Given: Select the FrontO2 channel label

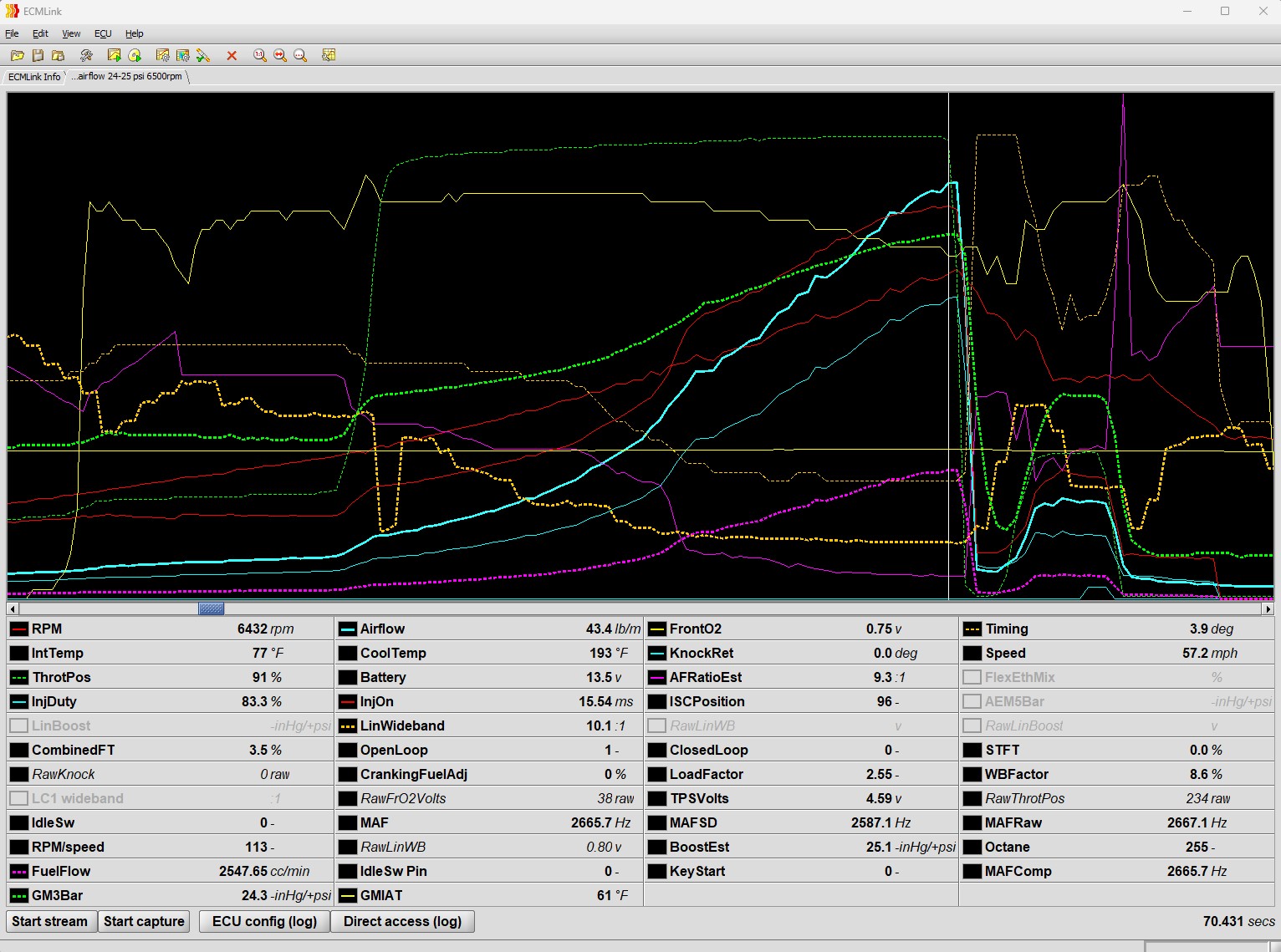Looking at the screenshot, I should click(x=696, y=629).
